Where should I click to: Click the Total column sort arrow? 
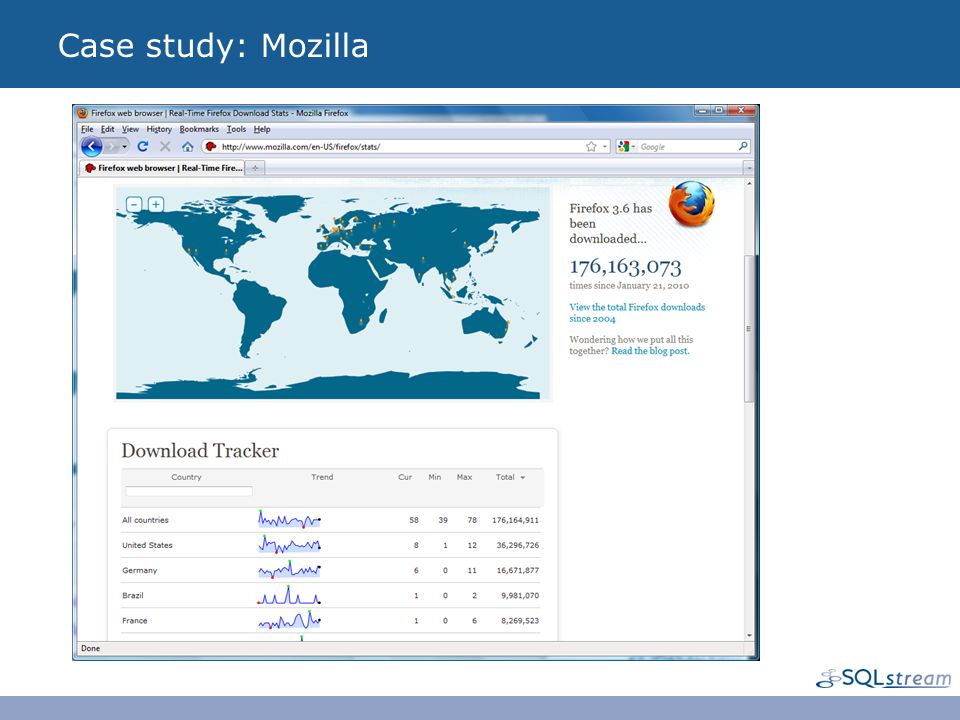pos(523,478)
